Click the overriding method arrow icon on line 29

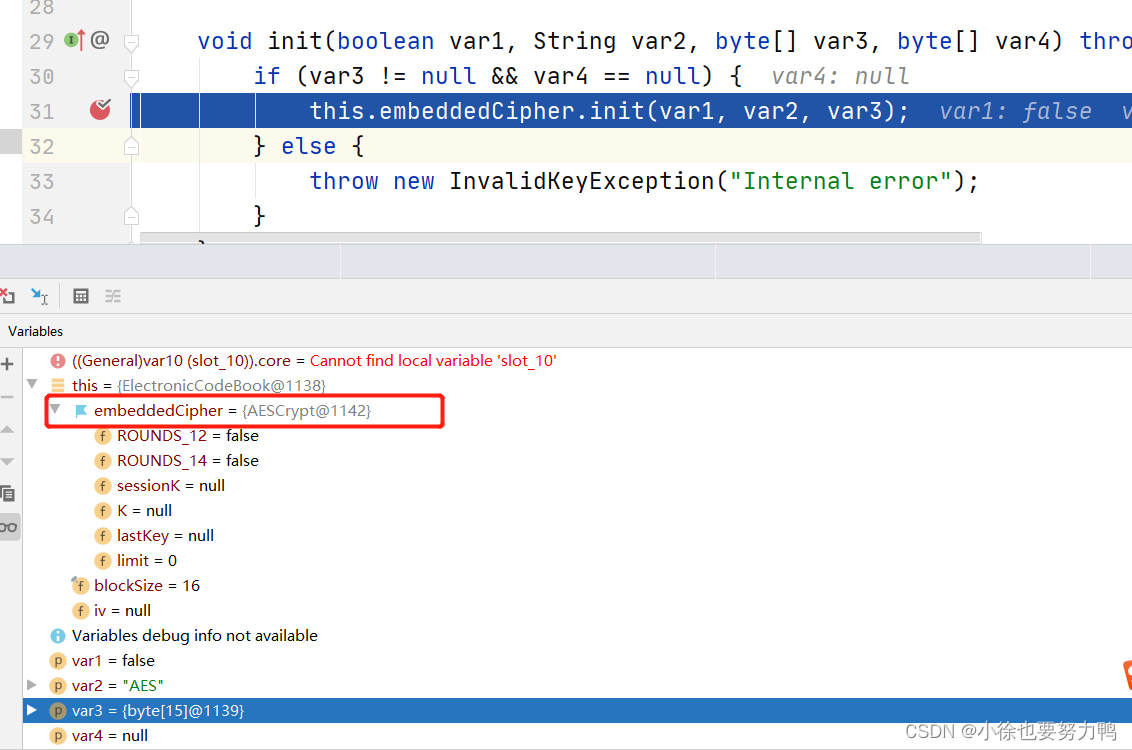[x=81, y=40]
